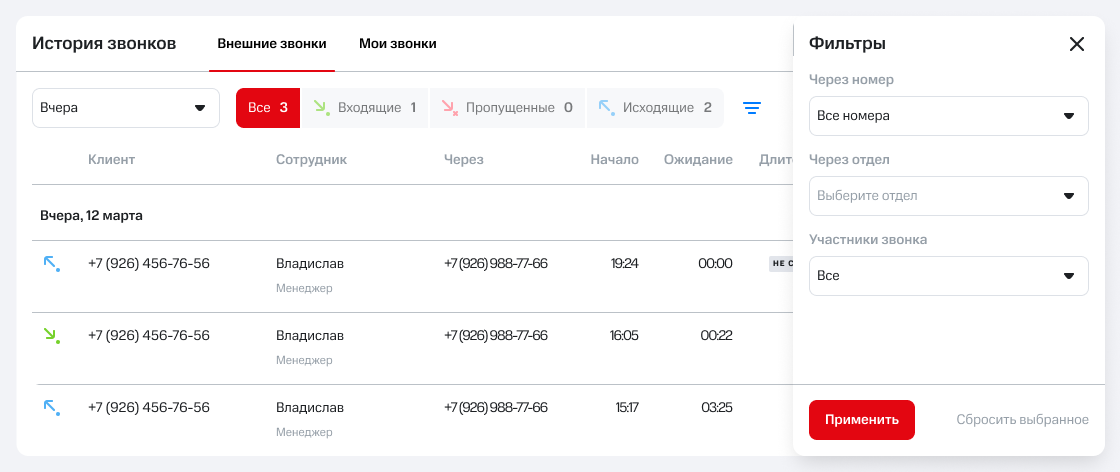Switch to the Мои звонки tab
Viewport: 1120px width, 472px height.
pyautogui.click(x=397, y=44)
